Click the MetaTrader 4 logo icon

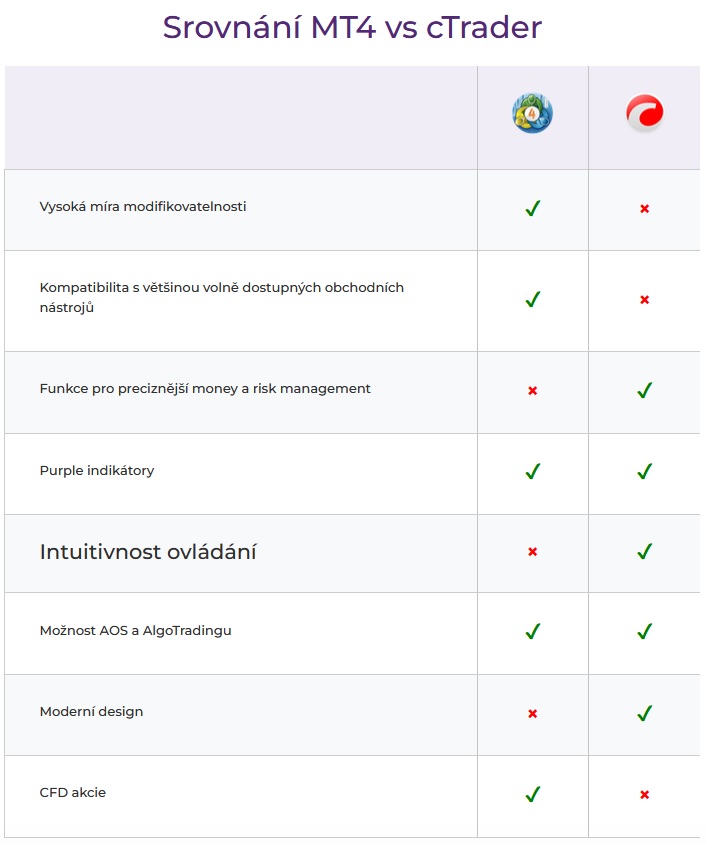532,113
